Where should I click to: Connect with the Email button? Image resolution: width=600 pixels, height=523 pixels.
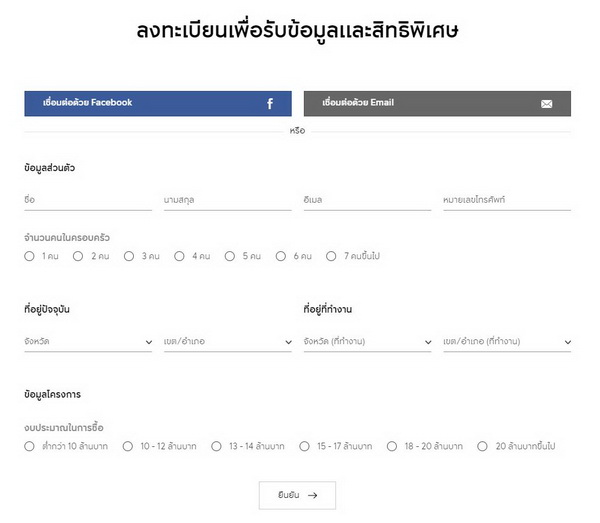click(436, 103)
